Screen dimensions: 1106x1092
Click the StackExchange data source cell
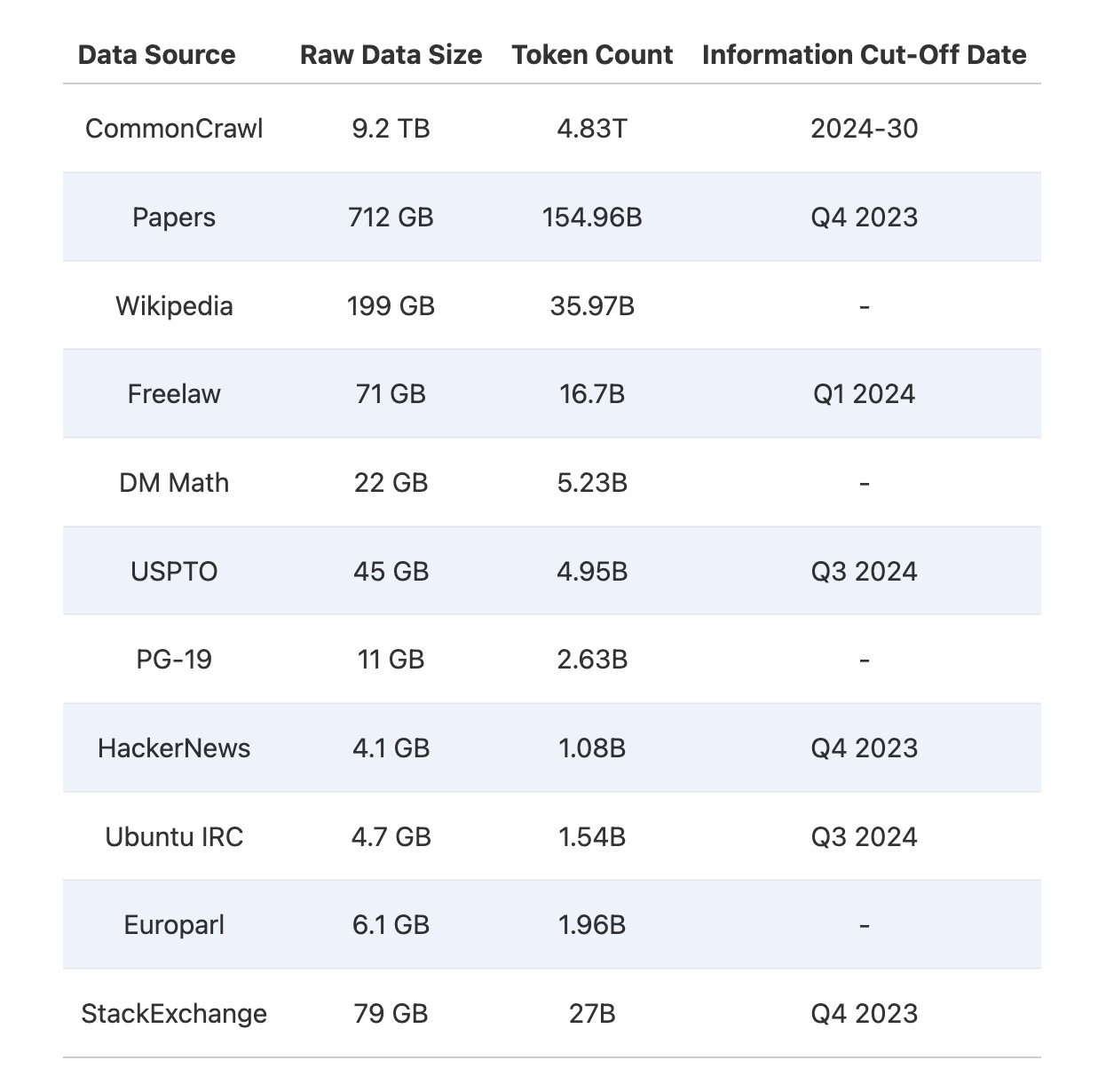pos(174,1014)
